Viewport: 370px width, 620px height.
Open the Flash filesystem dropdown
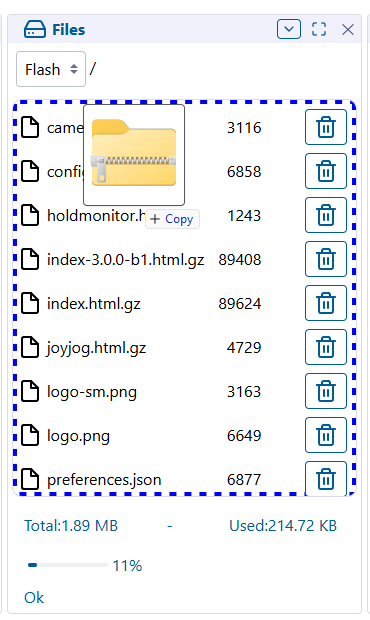tap(51, 69)
